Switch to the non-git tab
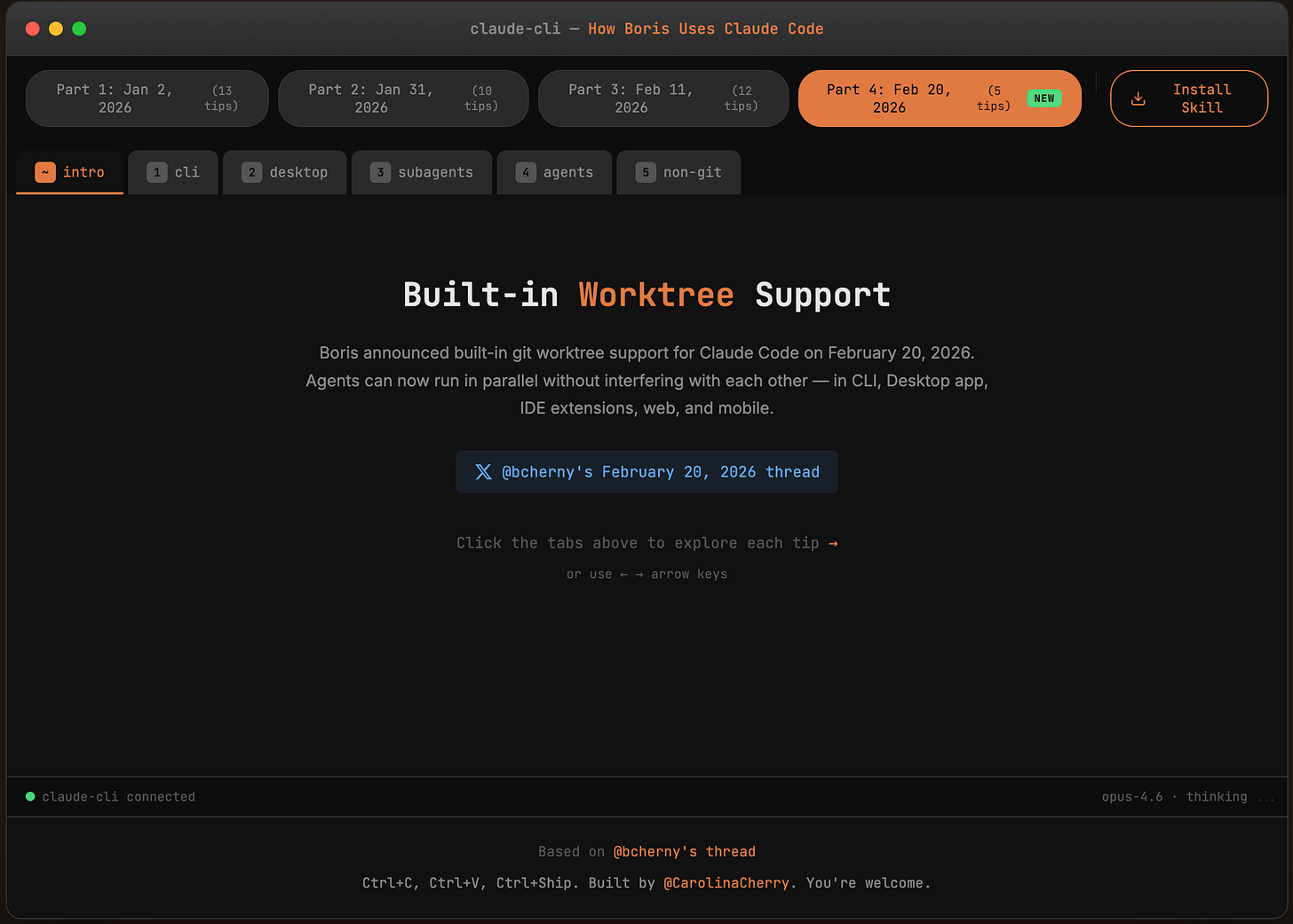The width and height of the screenshot is (1293, 924). [x=678, y=172]
